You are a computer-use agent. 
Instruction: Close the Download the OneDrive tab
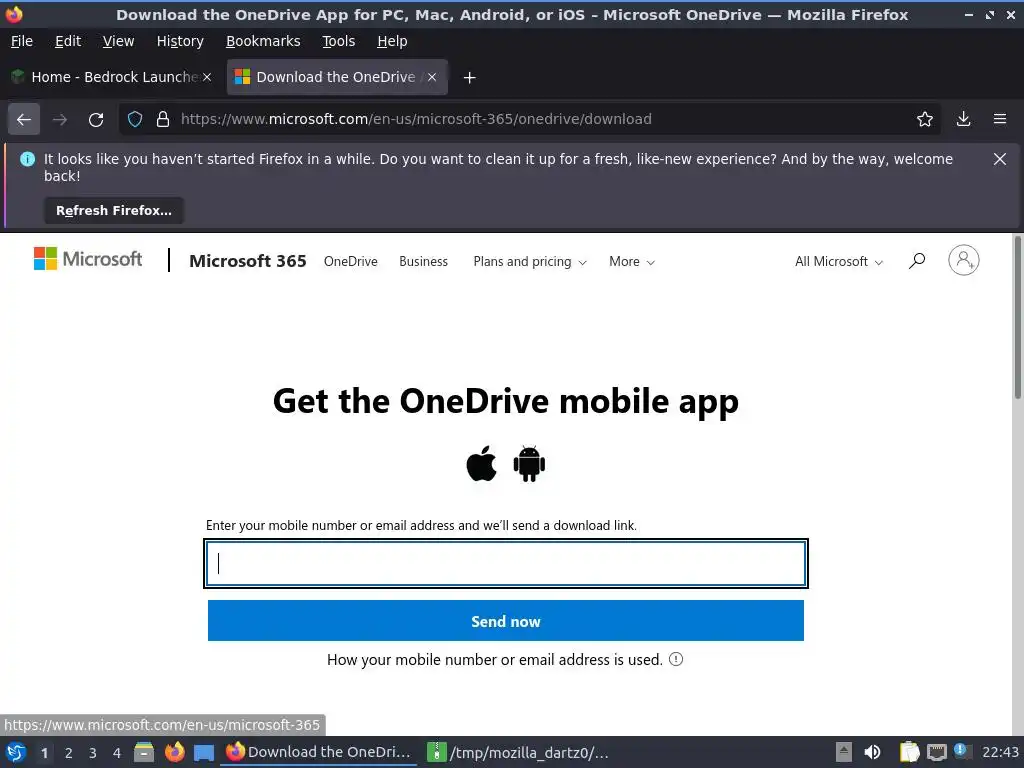pyautogui.click(x=432, y=77)
